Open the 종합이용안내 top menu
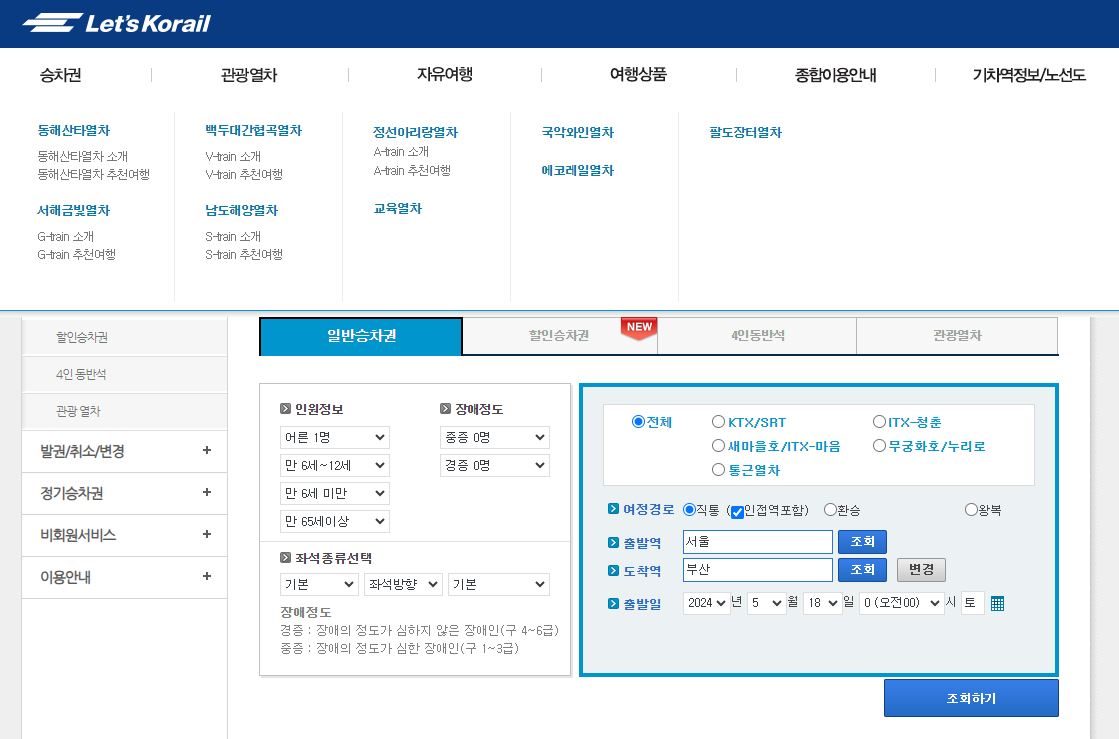This screenshot has width=1119, height=739. [x=836, y=75]
